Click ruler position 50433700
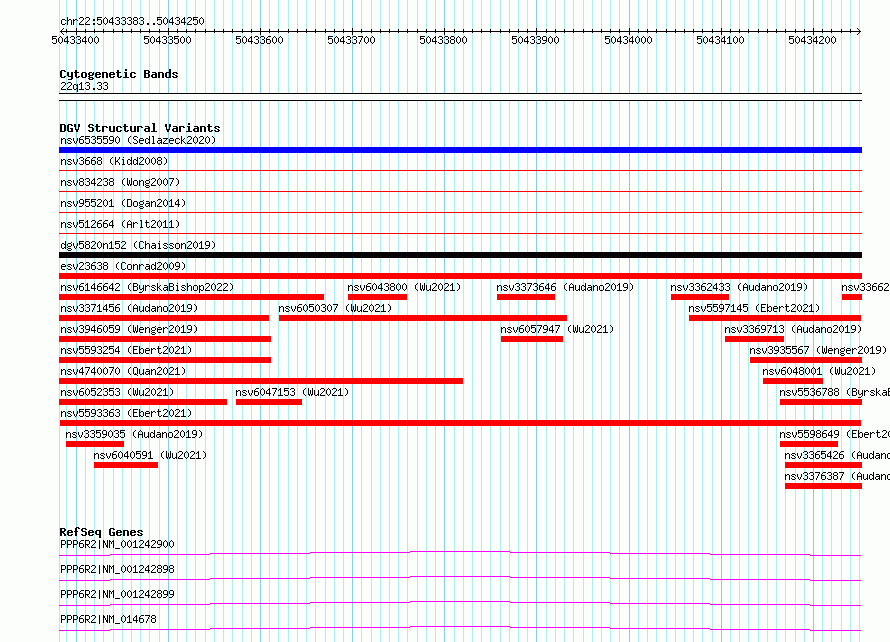 (351, 40)
